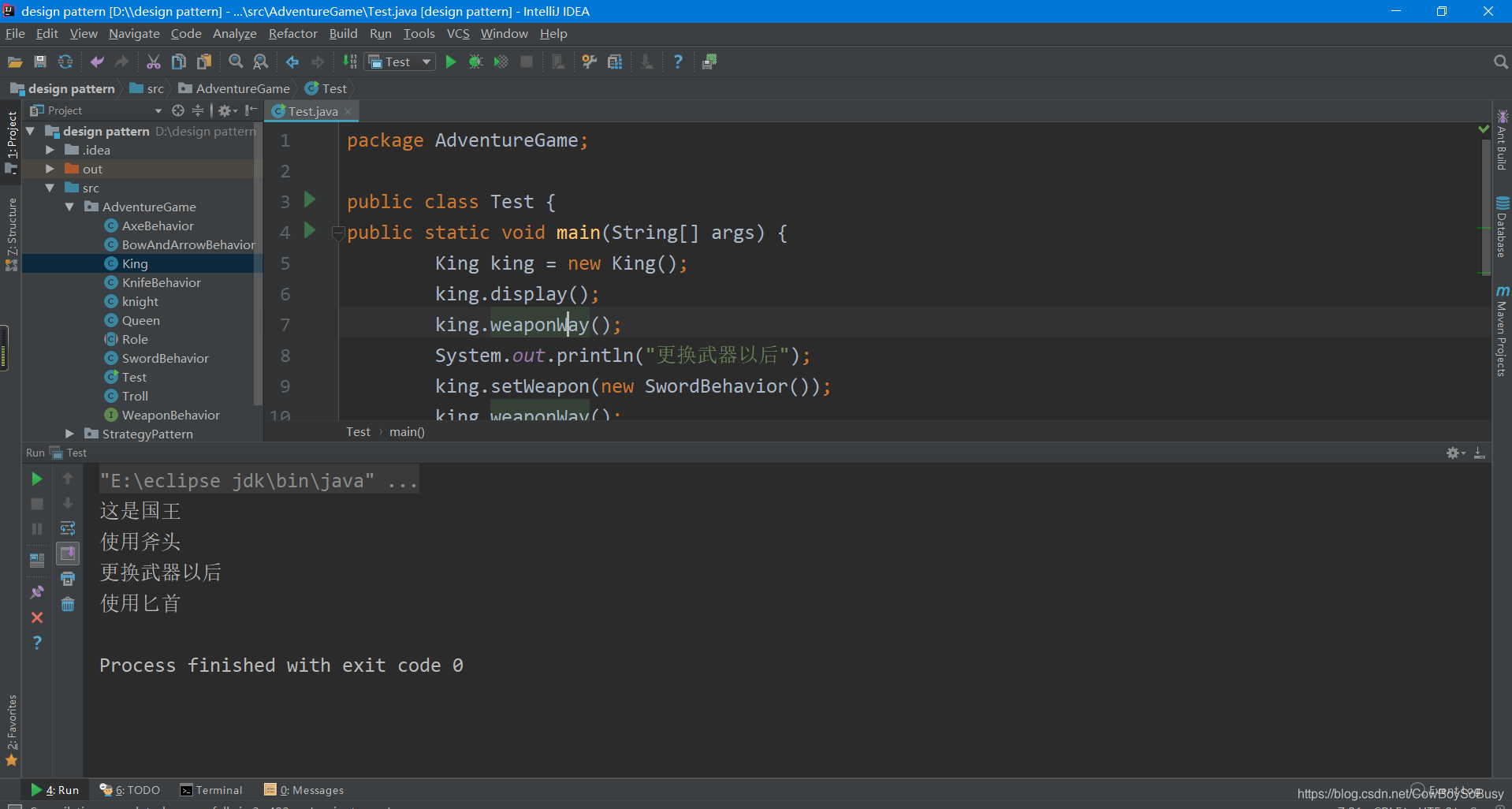The width and height of the screenshot is (1512, 809).
Task: Click run gutter arrow on line 4
Action: click(310, 230)
